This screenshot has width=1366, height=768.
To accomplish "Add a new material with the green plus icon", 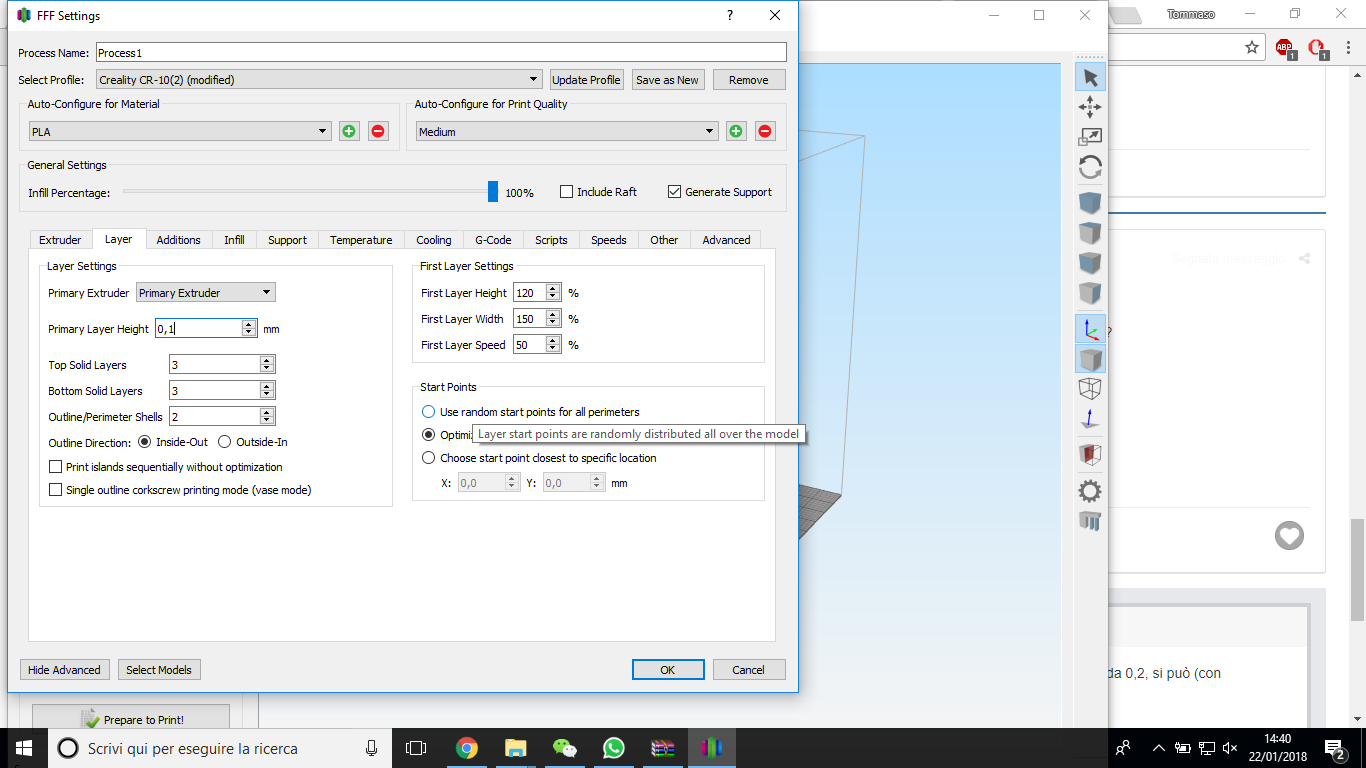I will pyautogui.click(x=349, y=131).
